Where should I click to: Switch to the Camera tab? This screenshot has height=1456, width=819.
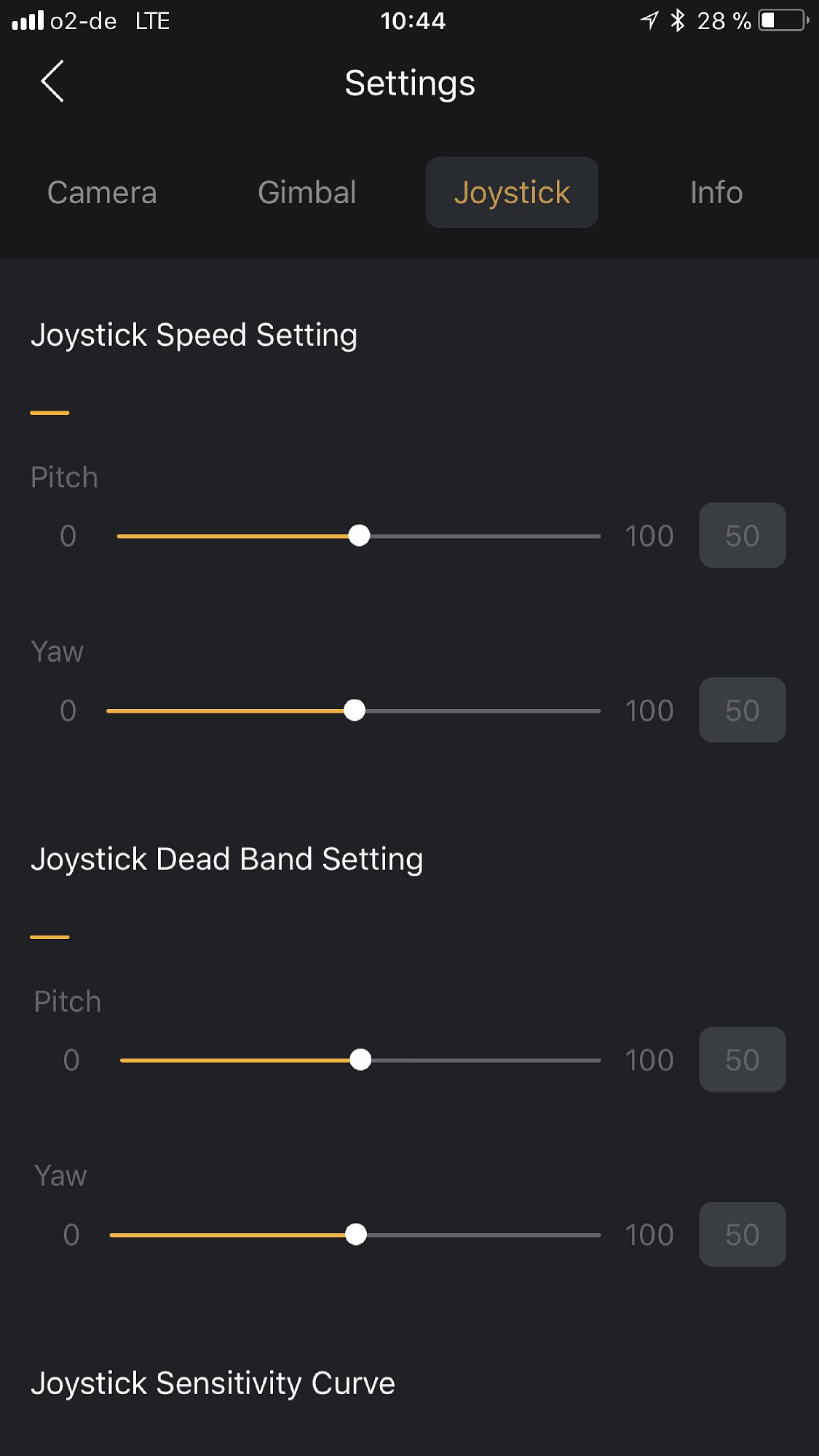tap(102, 193)
